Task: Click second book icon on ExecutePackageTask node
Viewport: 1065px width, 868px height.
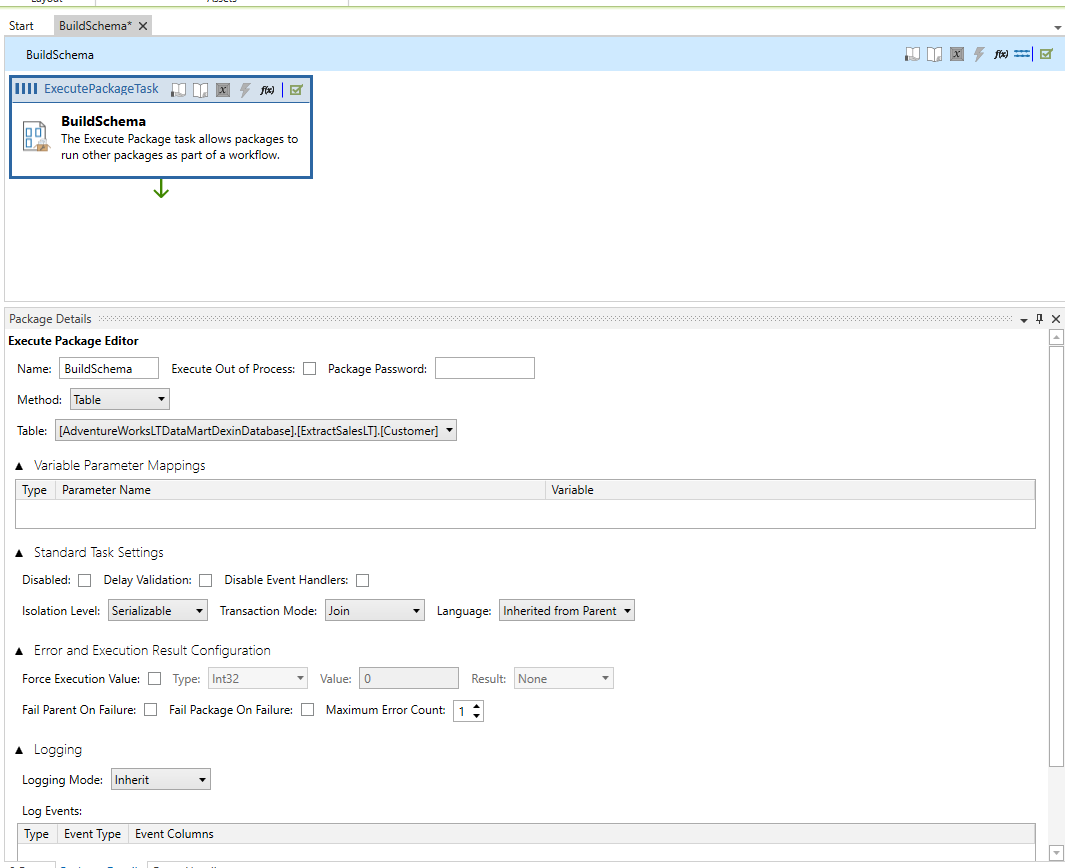Action: [x=200, y=90]
